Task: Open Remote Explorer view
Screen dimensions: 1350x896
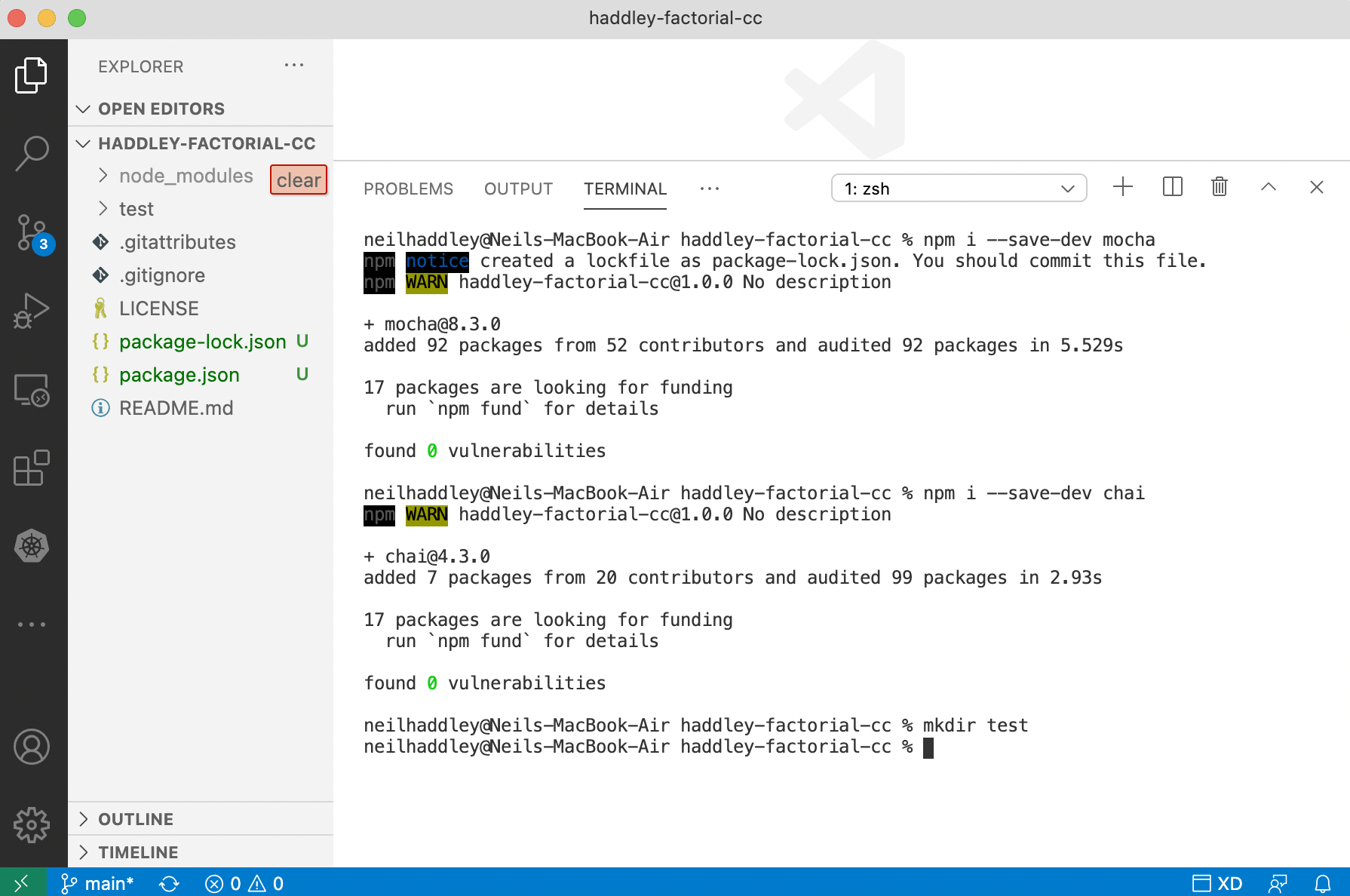Action: coord(32,390)
